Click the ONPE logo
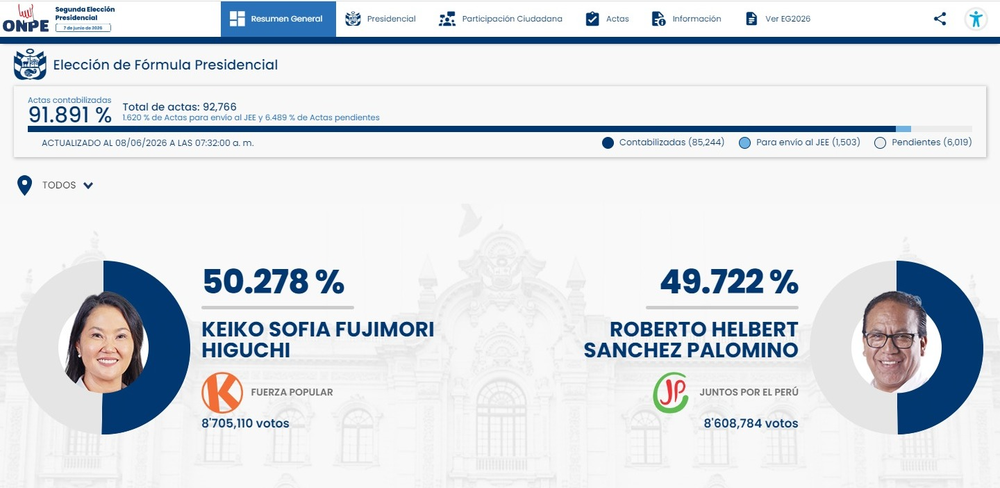The image size is (1000, 488). click(26, 18)
